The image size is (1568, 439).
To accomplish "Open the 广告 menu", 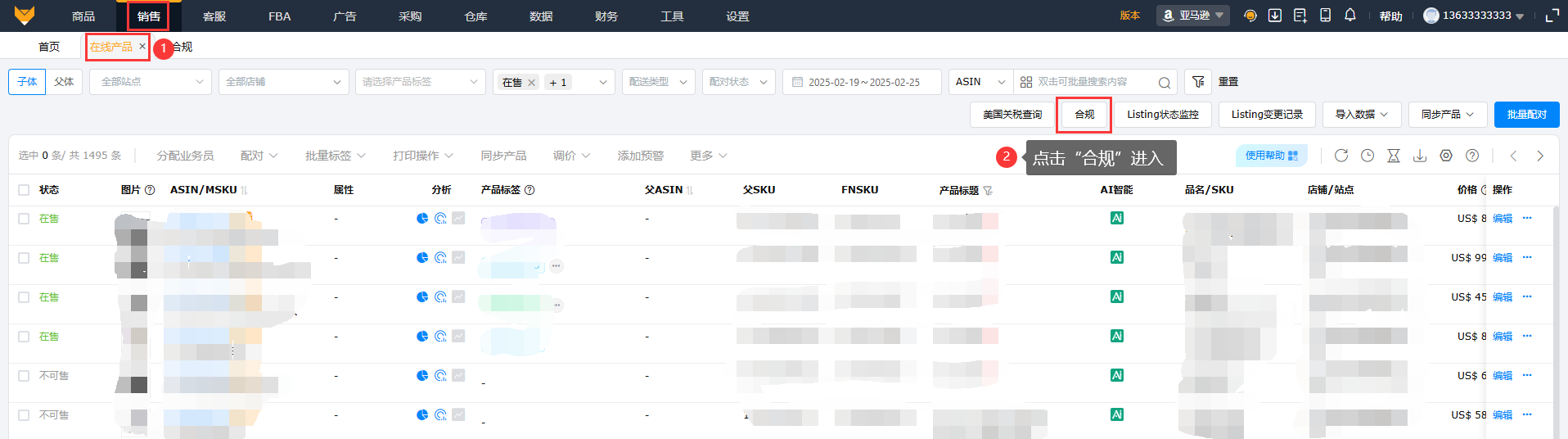I will tap(345, 16).
